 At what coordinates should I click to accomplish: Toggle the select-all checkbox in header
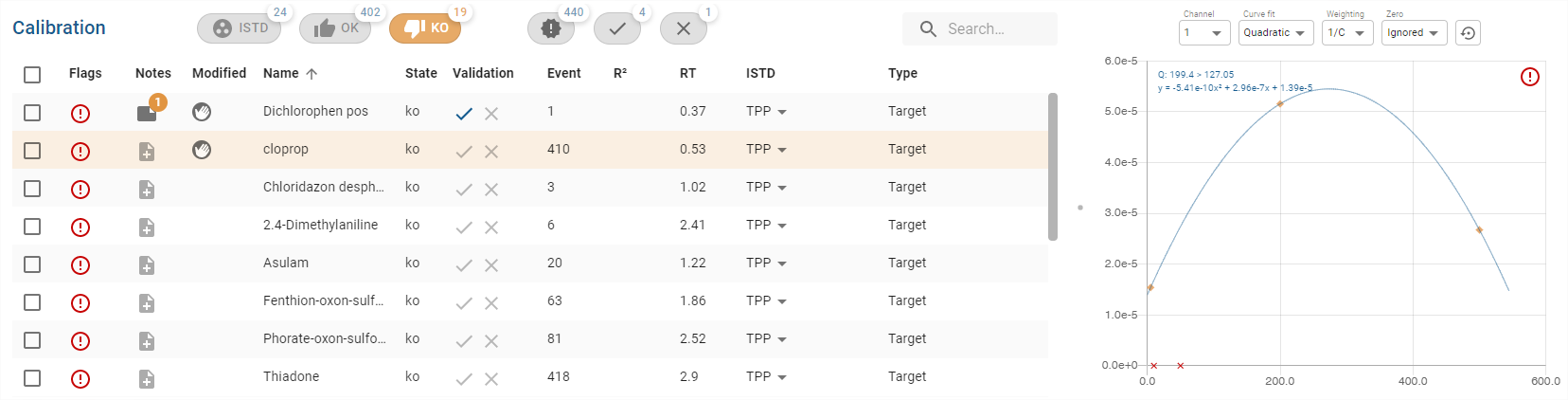tap(32, 74)
